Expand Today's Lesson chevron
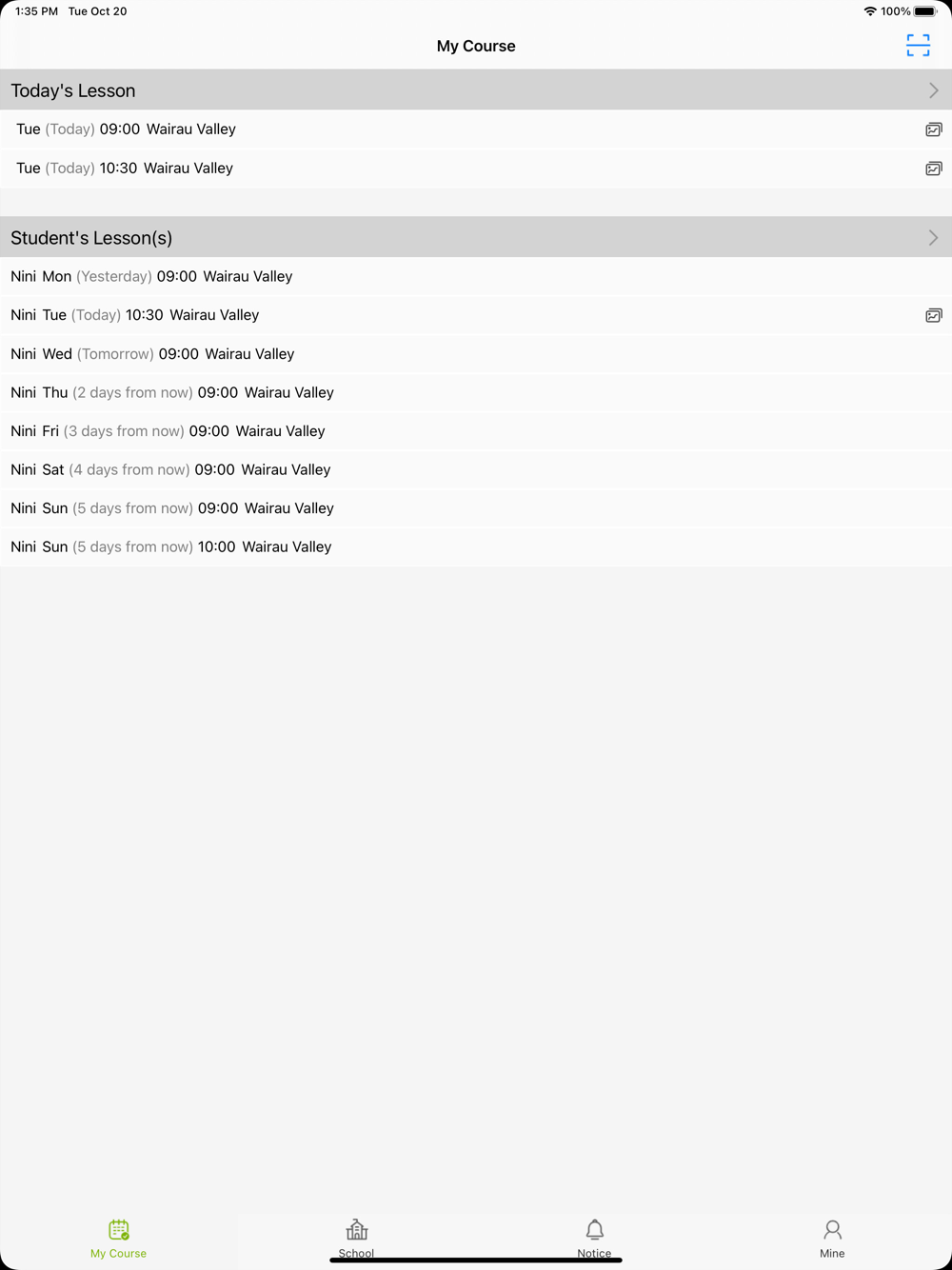The image size is (952, 1270). pyautogui.click(x=933, y=90)
